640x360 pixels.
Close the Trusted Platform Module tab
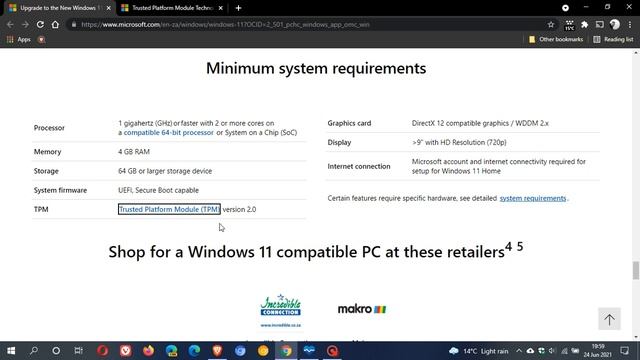tap(221, 8)
